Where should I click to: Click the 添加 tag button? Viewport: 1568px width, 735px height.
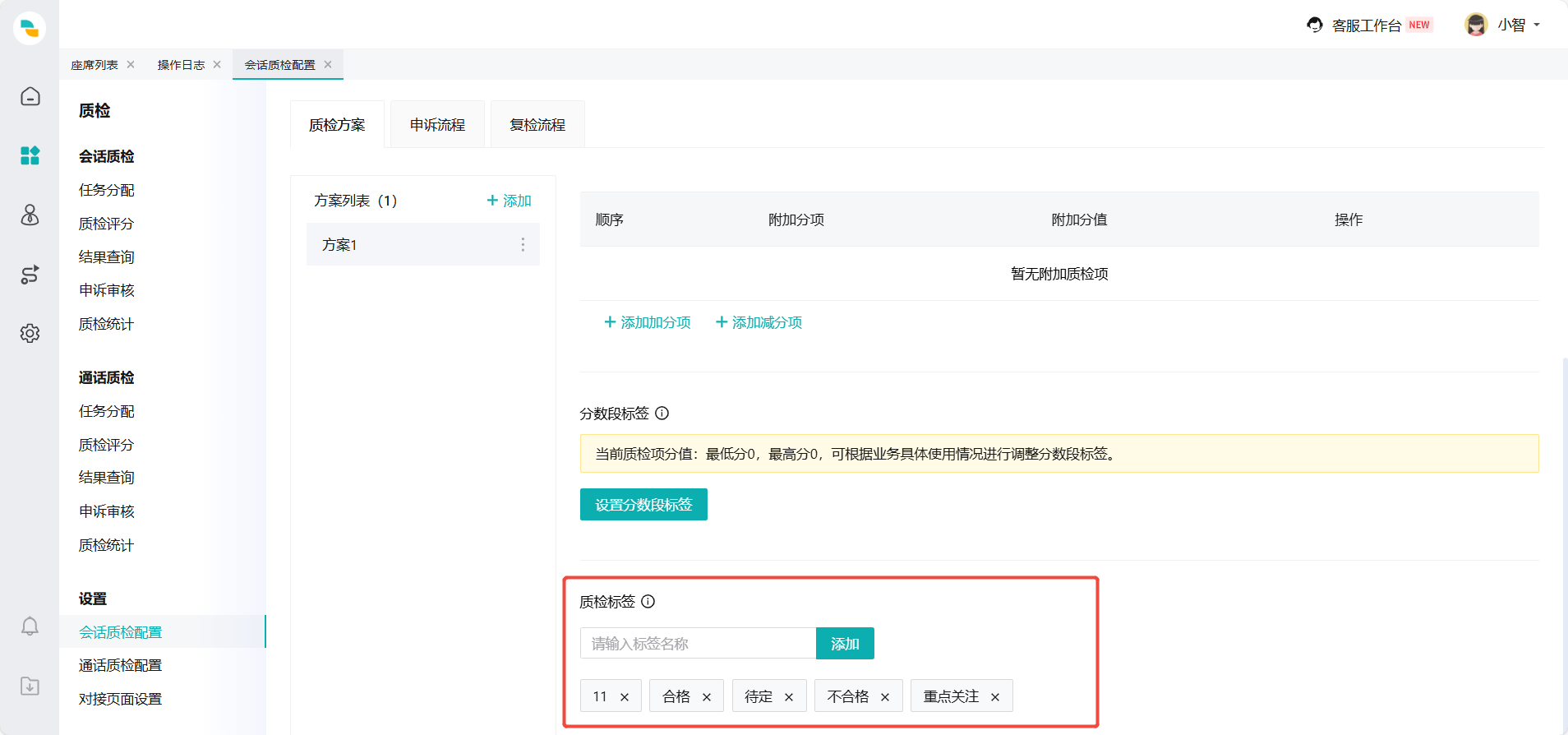845,644
